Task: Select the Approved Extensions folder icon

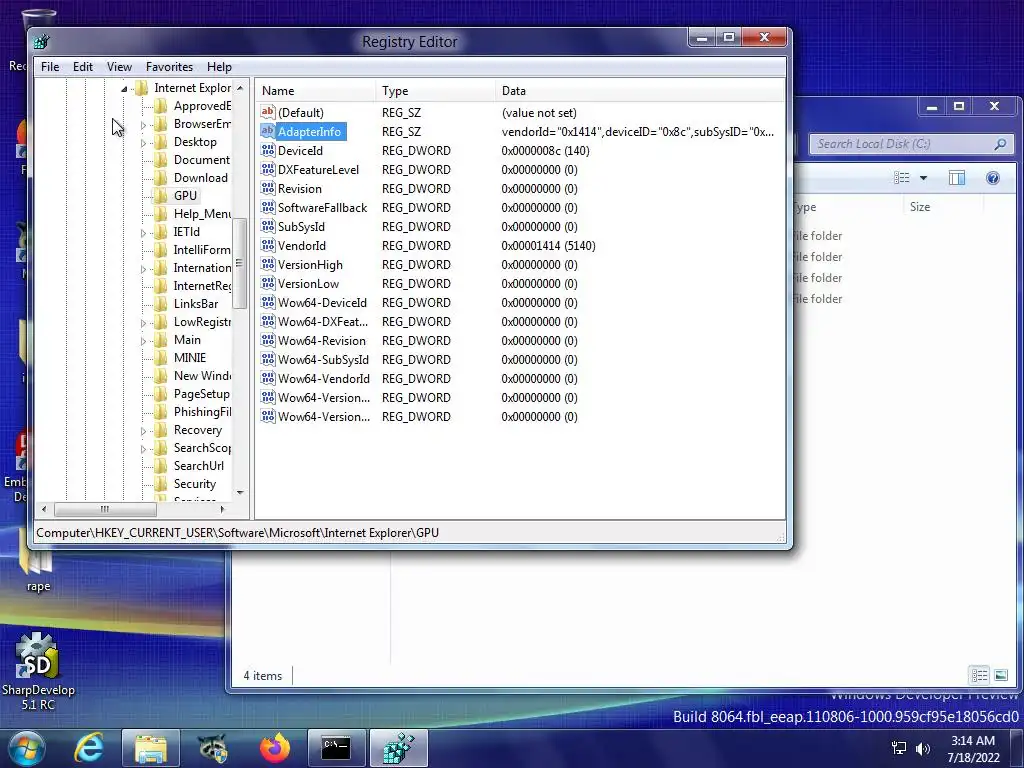Action: 161,106
